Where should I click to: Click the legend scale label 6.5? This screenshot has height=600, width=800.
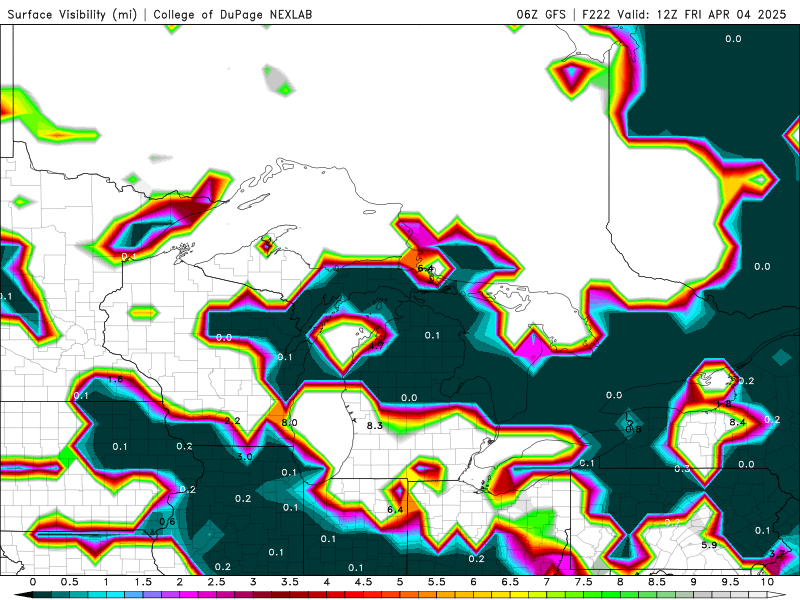pos(510,582)
